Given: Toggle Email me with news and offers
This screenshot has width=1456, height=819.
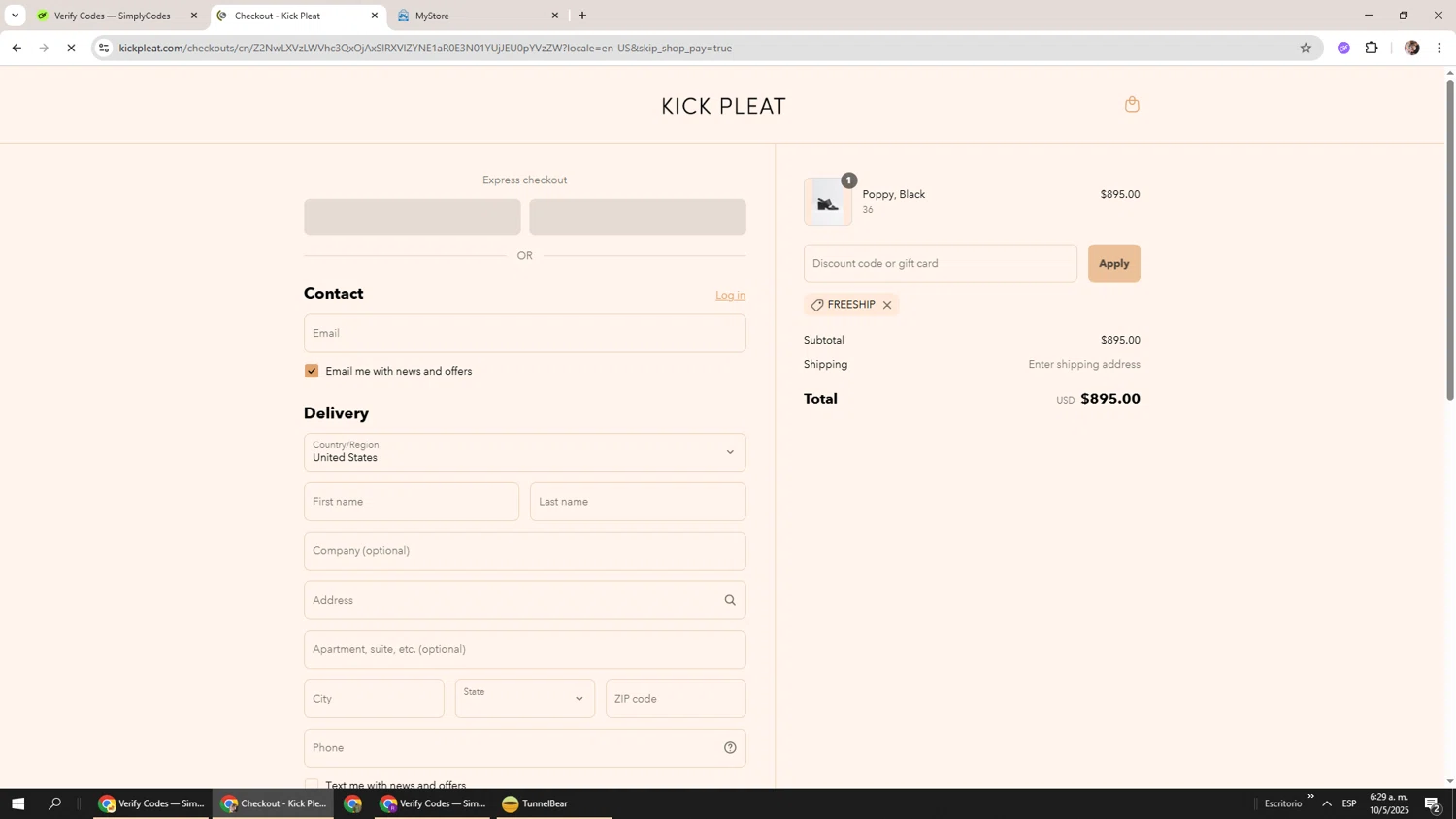Looking at the screenshot, I should pos(312,371).
